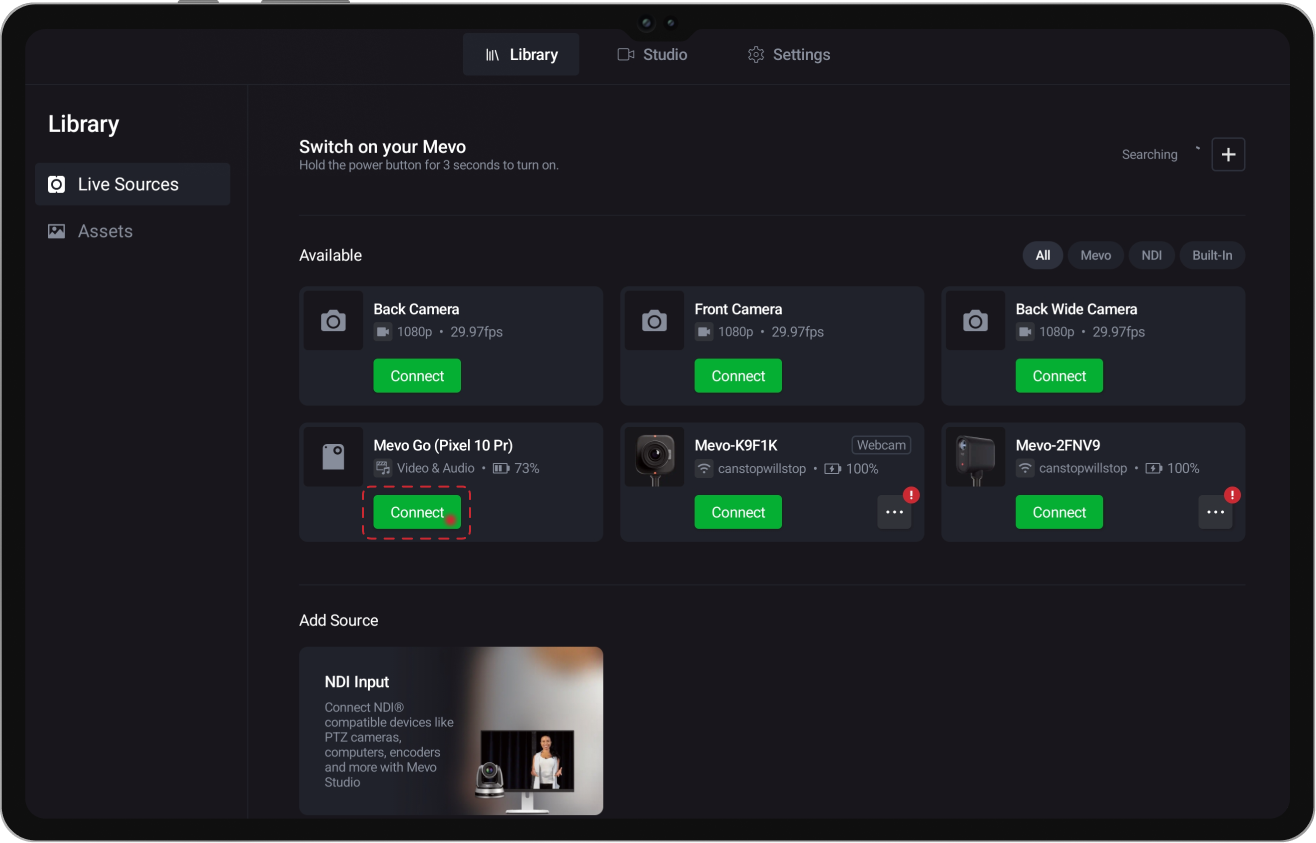Filter sources by Mevo
Viewport: 1316px width, 843px height.
coord(1095,255)
